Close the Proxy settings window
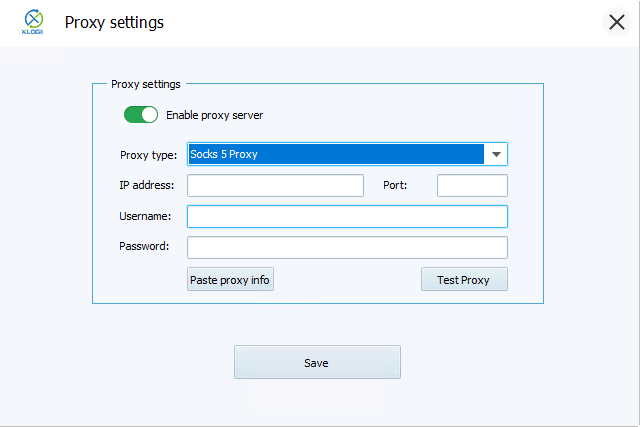Viewport: 640px width, 427px height. (617, 22)
